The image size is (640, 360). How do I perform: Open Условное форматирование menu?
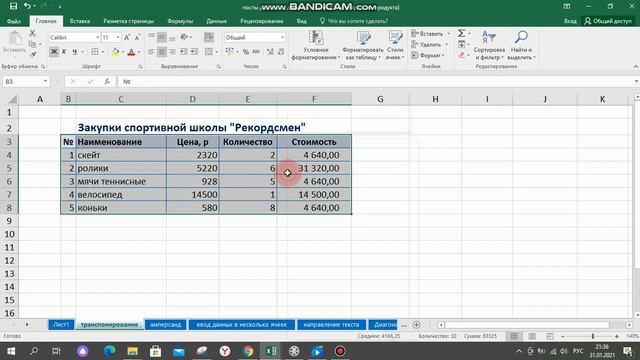click(316, 45)
